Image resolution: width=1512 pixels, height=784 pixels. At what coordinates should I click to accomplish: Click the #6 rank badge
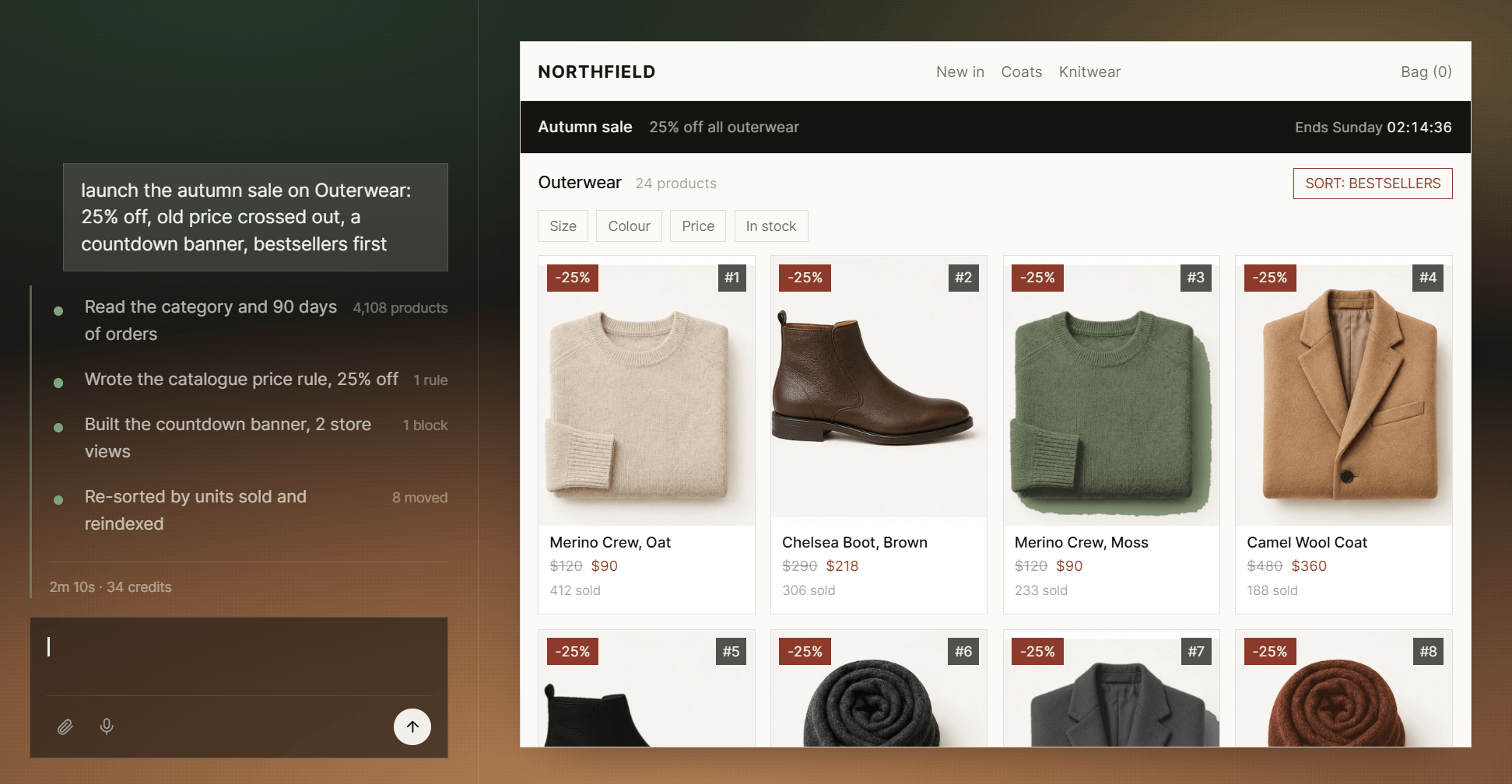(x=963, y=652)
